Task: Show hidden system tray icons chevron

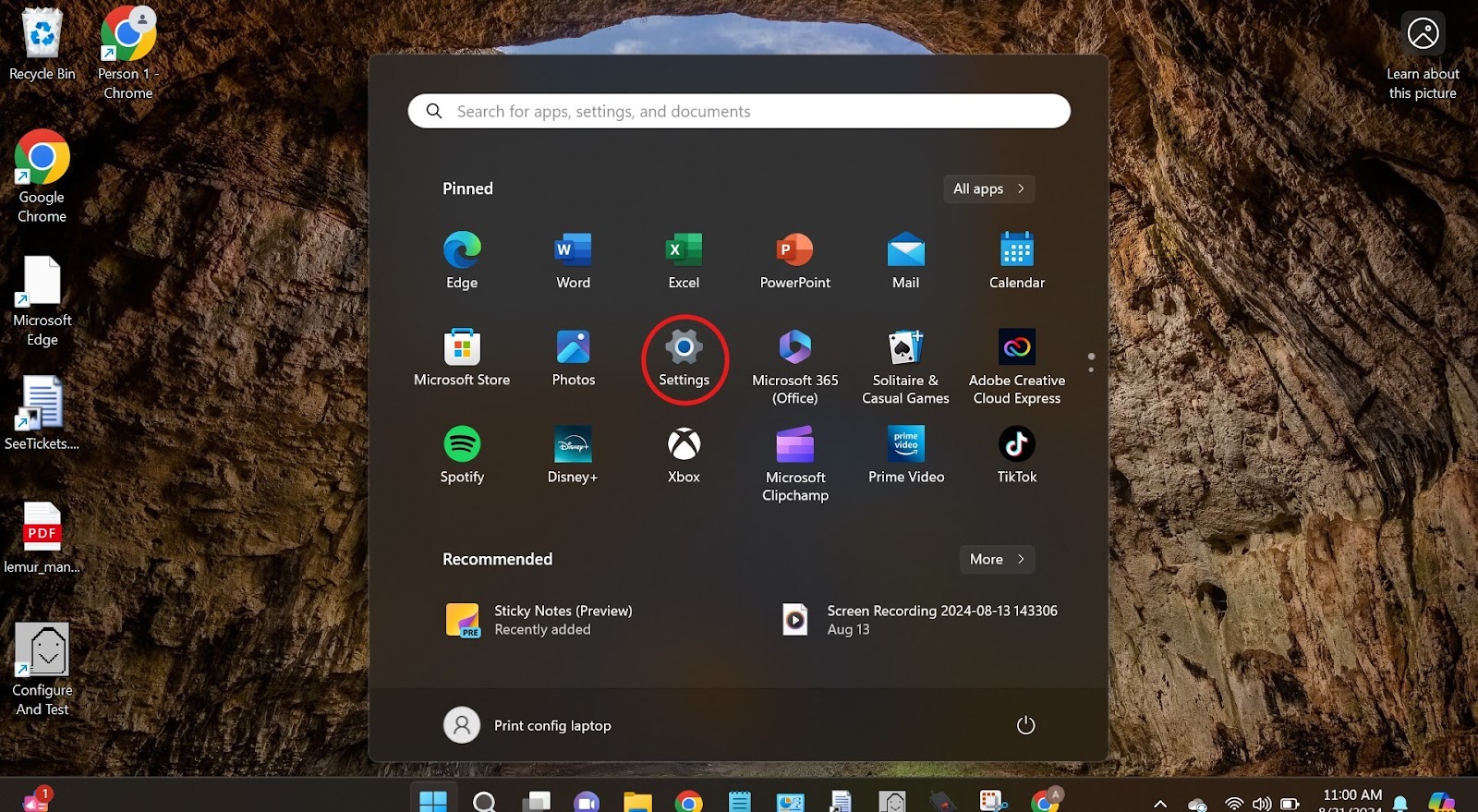Action: (1160, 804)
